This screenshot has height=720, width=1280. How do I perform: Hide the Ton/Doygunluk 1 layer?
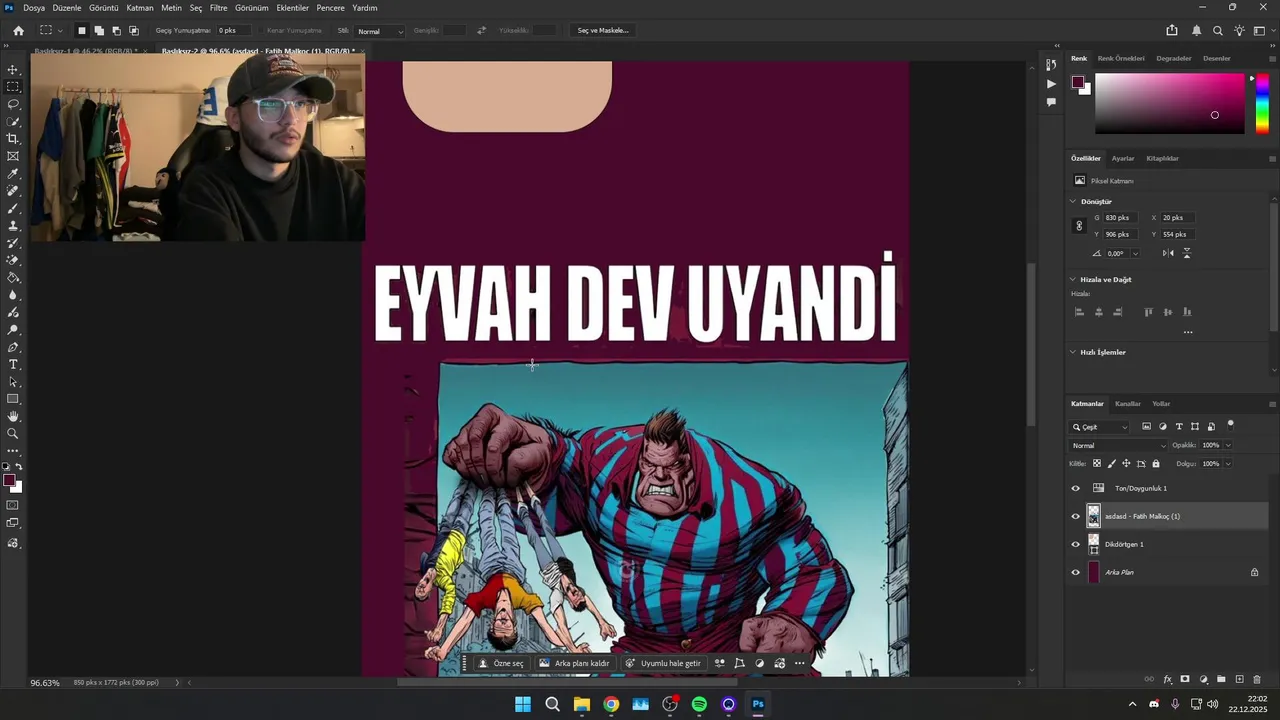click(x=1076, y=488)
